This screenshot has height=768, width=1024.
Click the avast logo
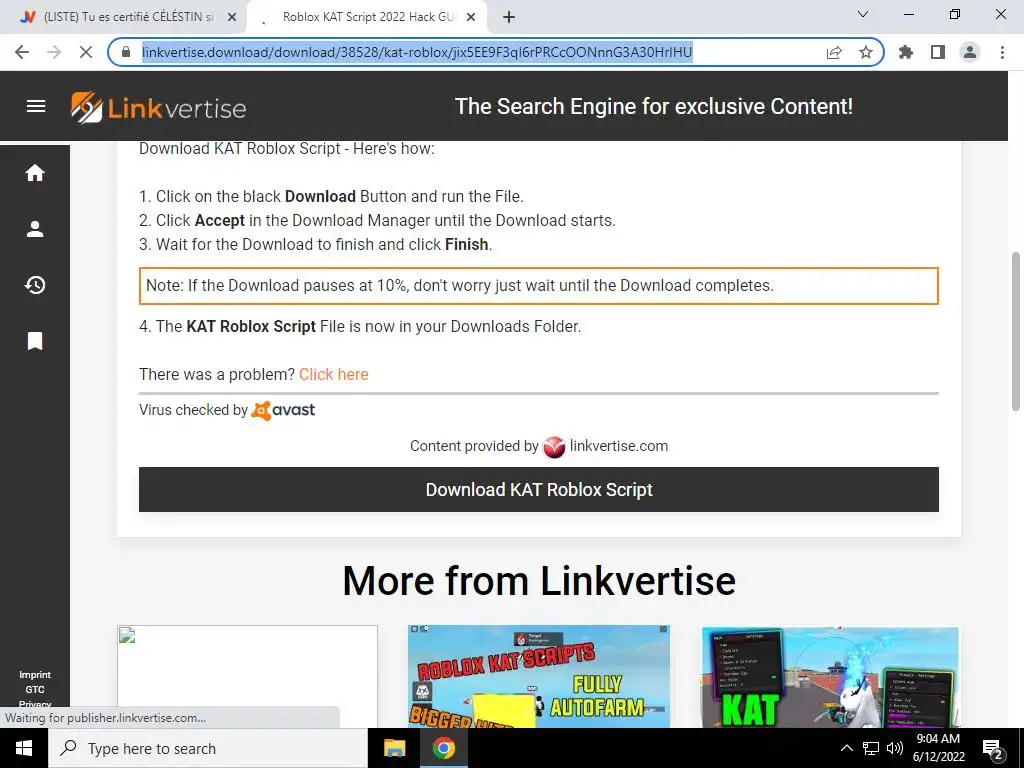[283, 410]
